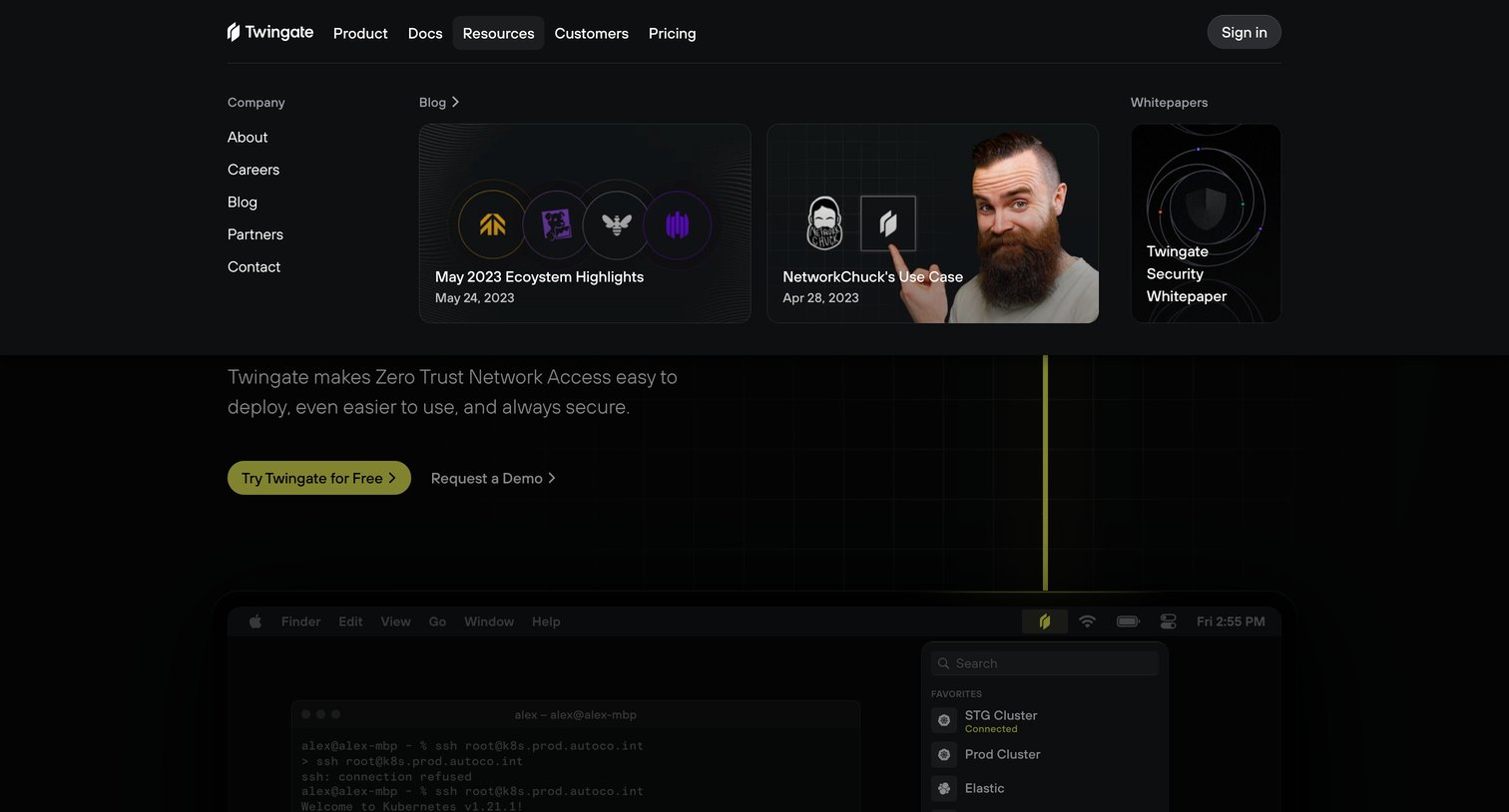
Task: Select the Resources menu
Action: 498,33
